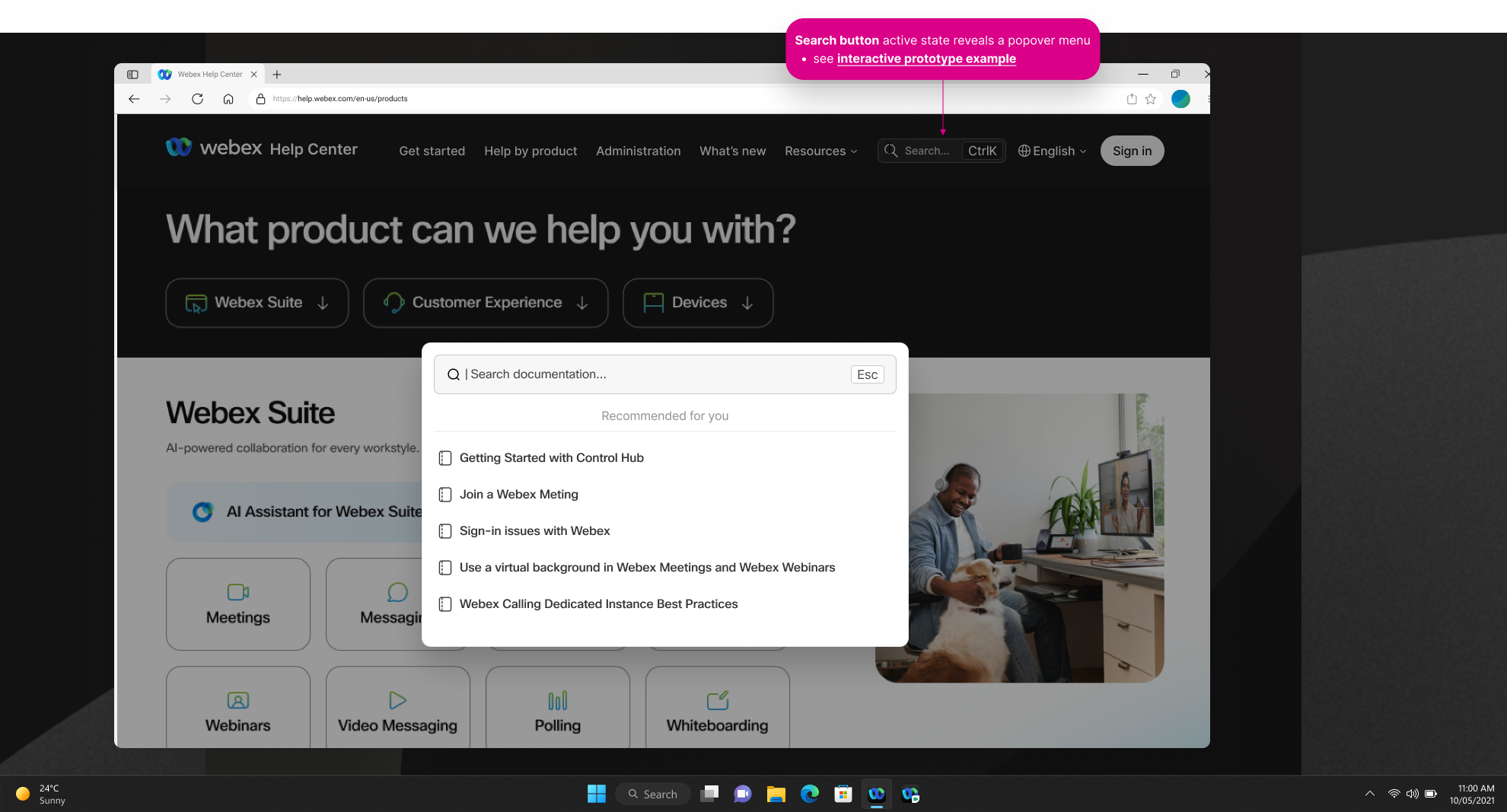Open the browser profile avatar
This screenshot has width=1507, height=812.
pyautogui.click(x=1180, y=99)
